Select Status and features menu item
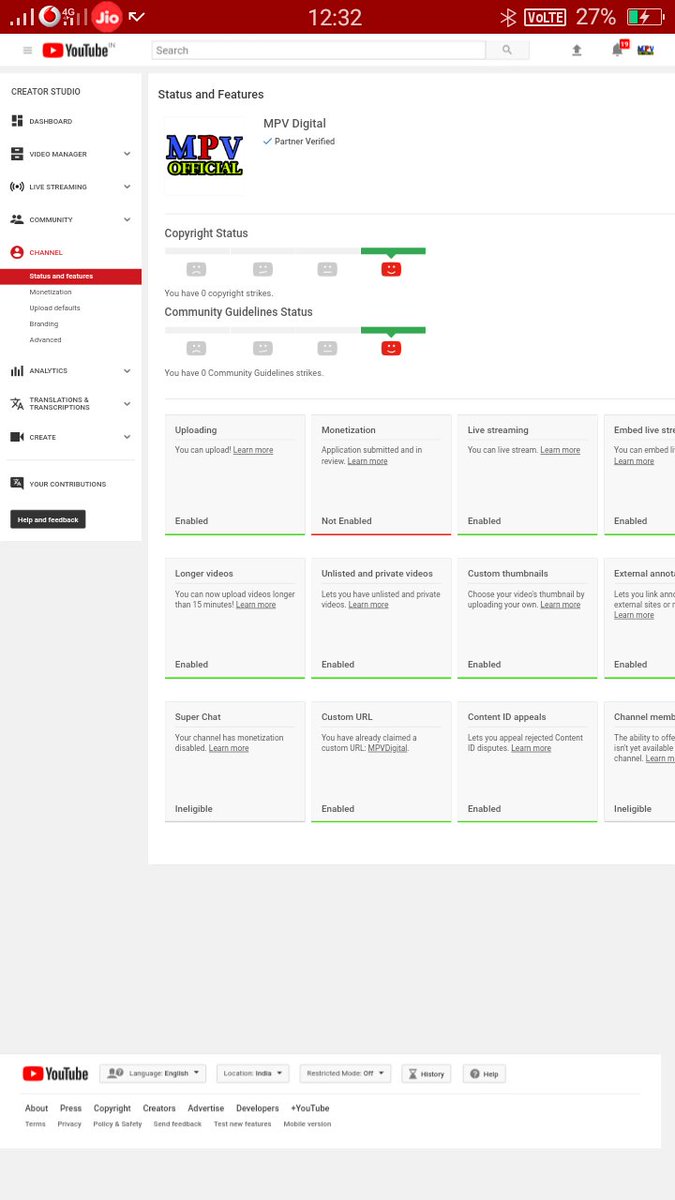 (x=71, y=276)
